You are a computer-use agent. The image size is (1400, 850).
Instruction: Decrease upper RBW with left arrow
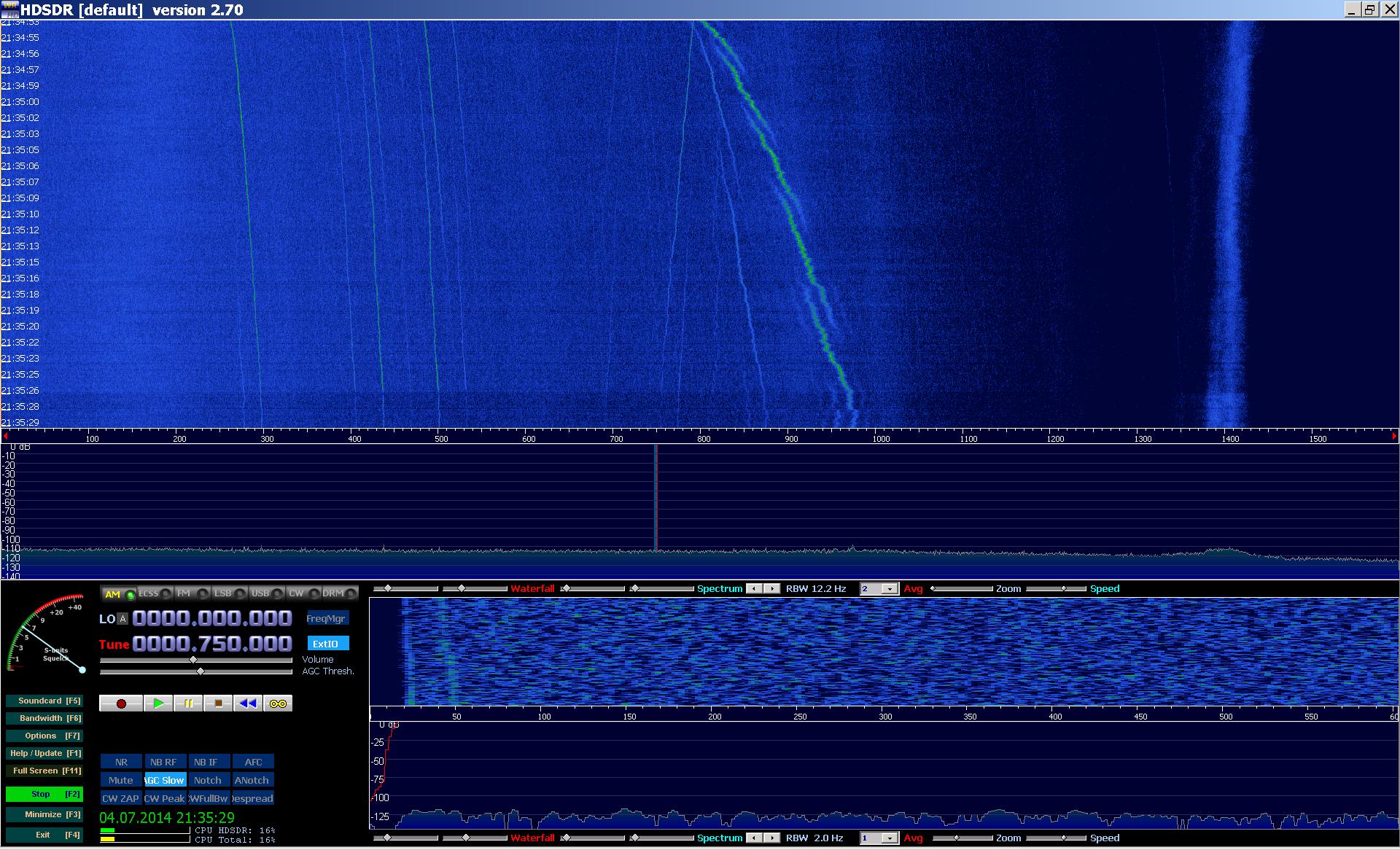755,588
